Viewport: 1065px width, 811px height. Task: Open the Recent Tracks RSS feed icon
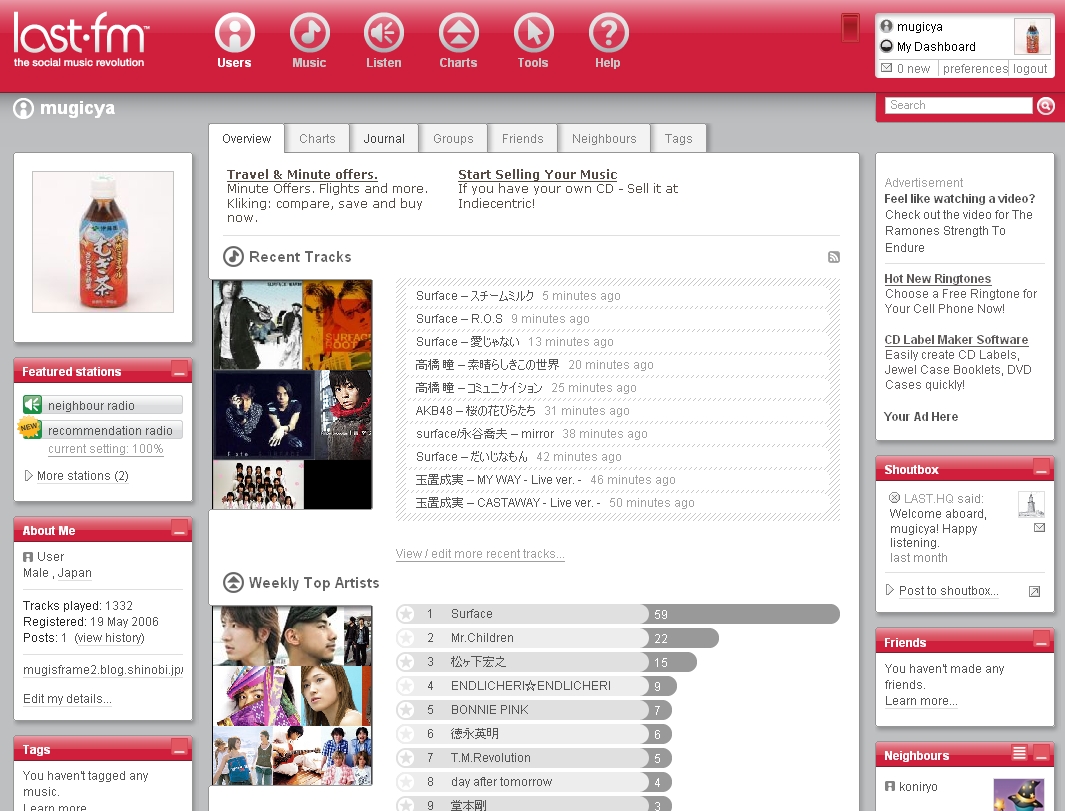pos(834,257)
